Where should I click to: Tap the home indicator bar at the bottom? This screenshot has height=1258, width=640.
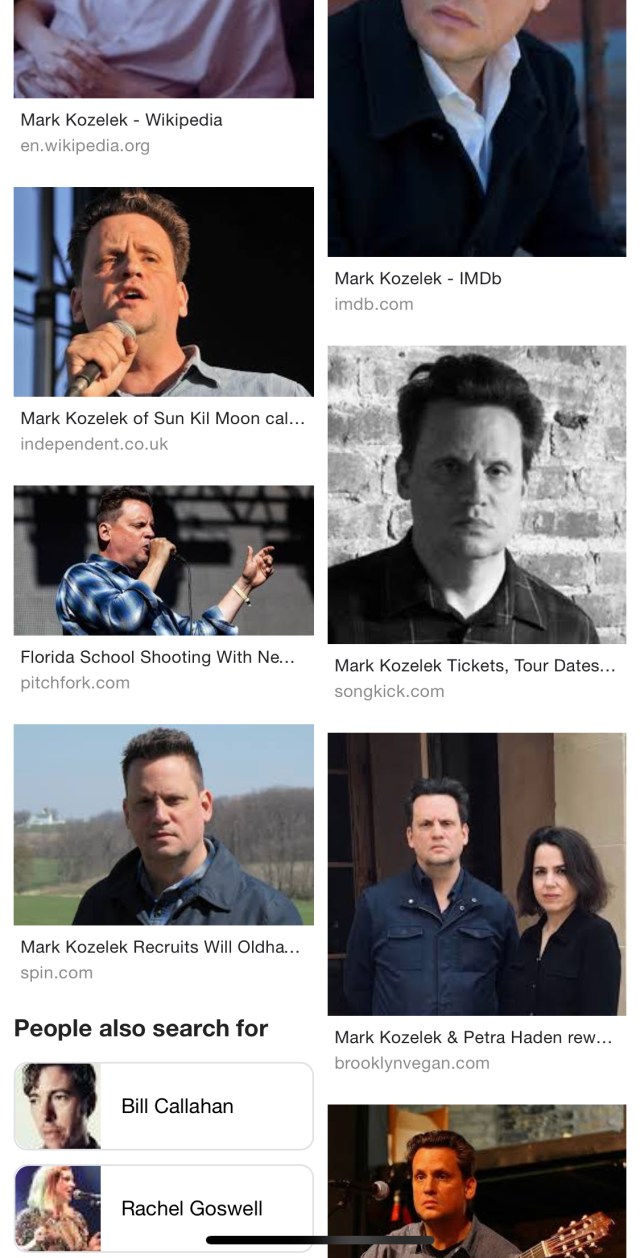click(320, 1241)
